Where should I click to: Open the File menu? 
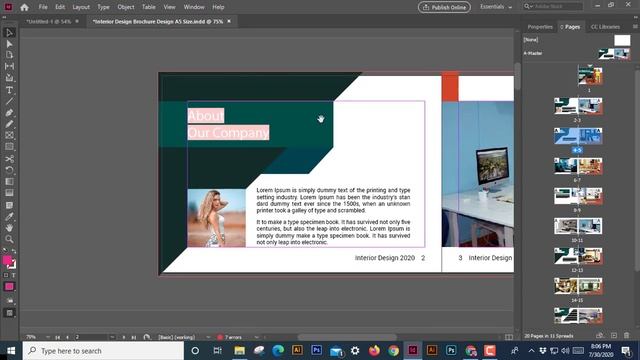pyautogui.click(x=43, y=7)
